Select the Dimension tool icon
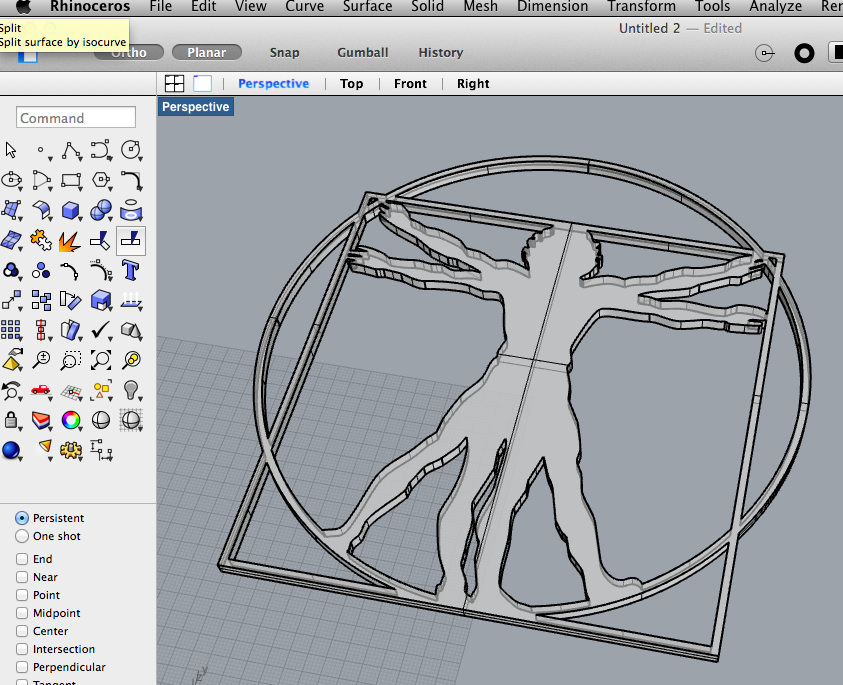Image resolution: width=843 pixels, height=685 pixels. point(101,450)
